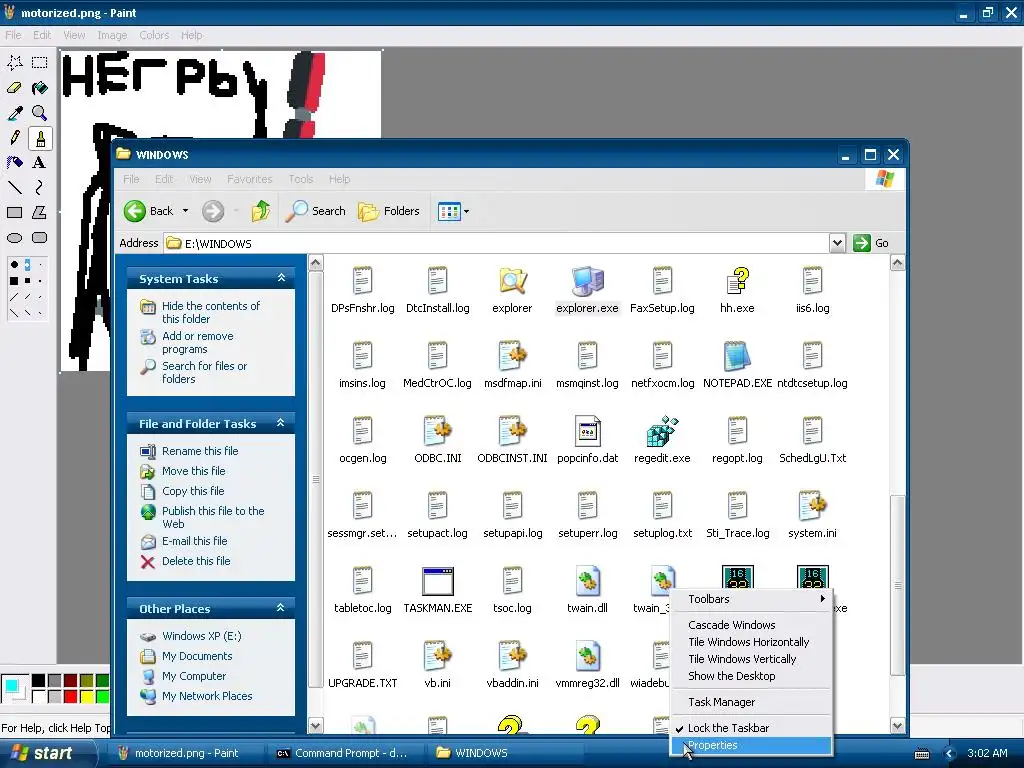1024x768 pixels.
Task: Pick the yellow swatch in Paint palette
Action: (86, 697)
